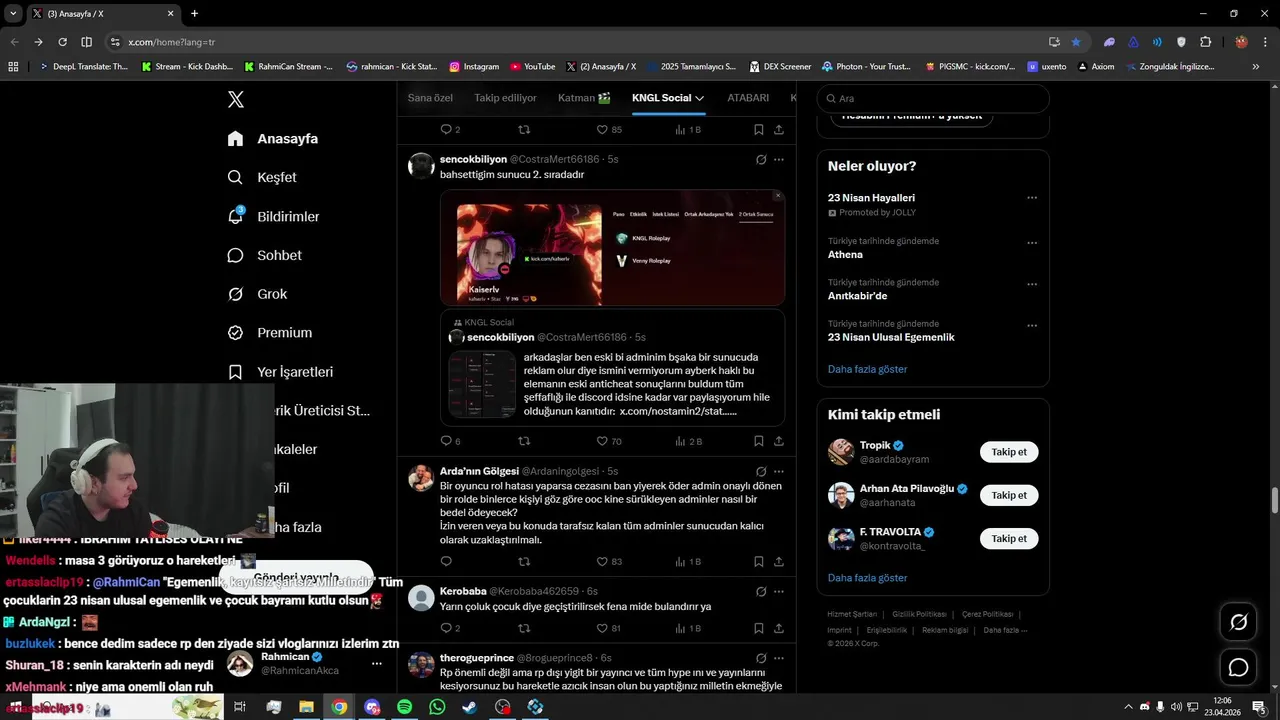Open Steam from the taskbar
The image size is (1280, 720).
pyautogui.click(x=469, y=707)
